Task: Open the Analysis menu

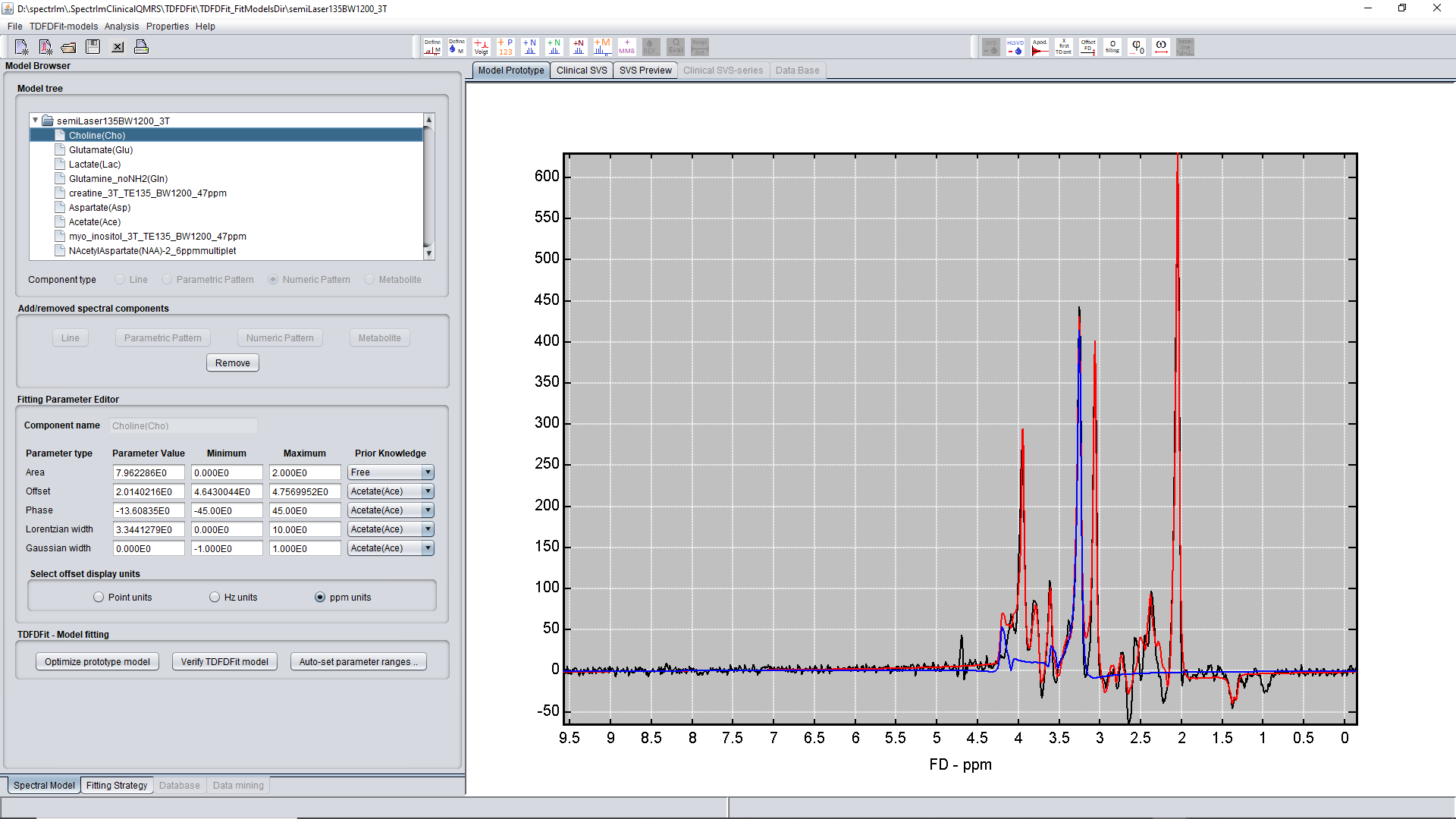Action: 121,27
